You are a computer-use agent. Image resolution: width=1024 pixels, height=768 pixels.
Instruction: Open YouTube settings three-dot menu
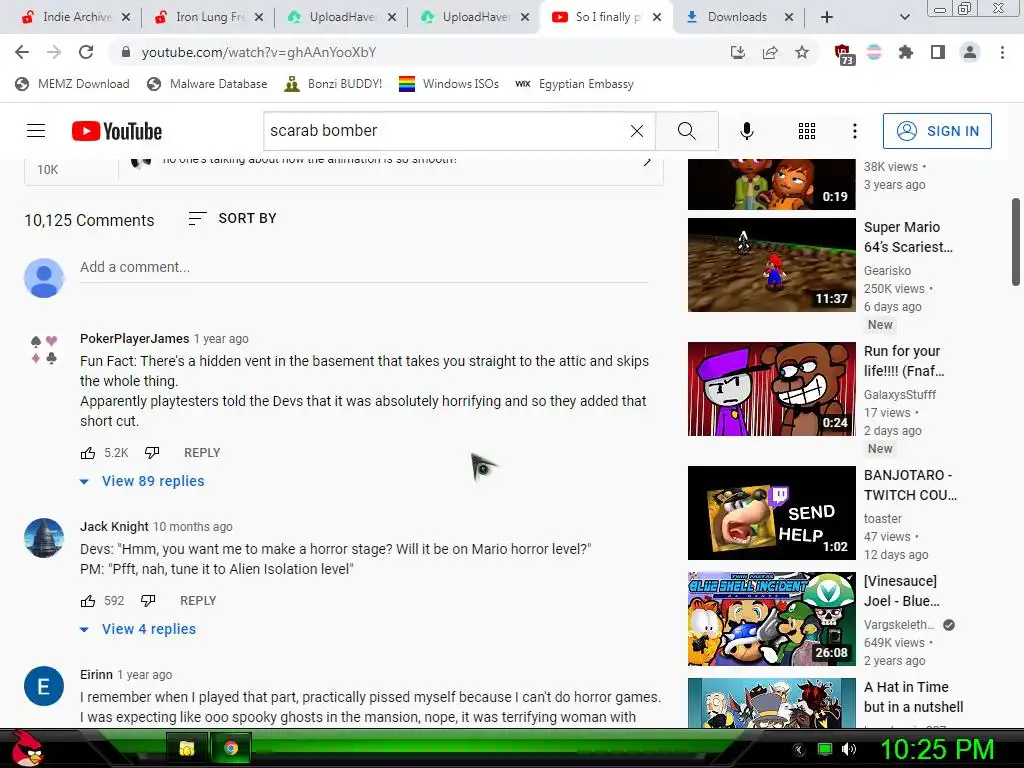tap(854, 131)
